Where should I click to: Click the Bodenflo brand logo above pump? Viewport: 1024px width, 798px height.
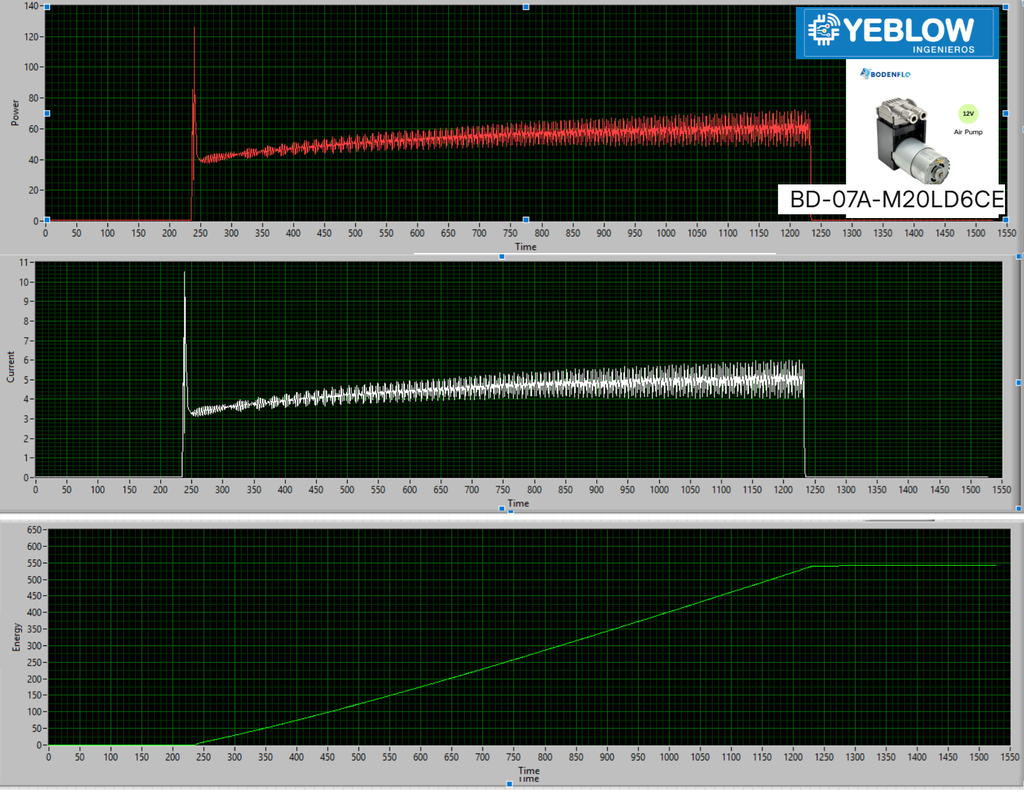click(x=885, y=74)
